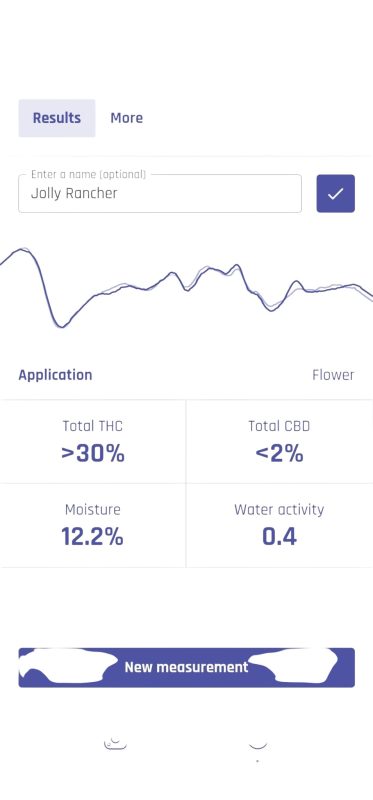Click the Application label

(55, 375)
